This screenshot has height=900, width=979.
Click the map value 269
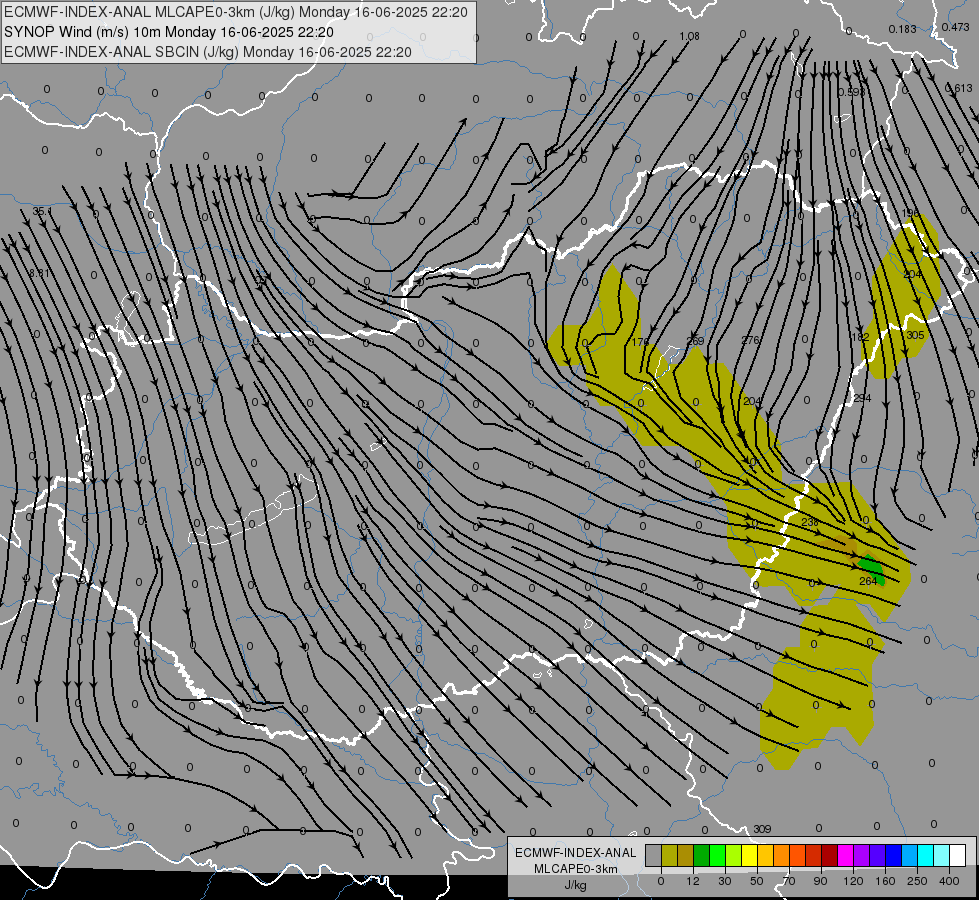[695, 341]
